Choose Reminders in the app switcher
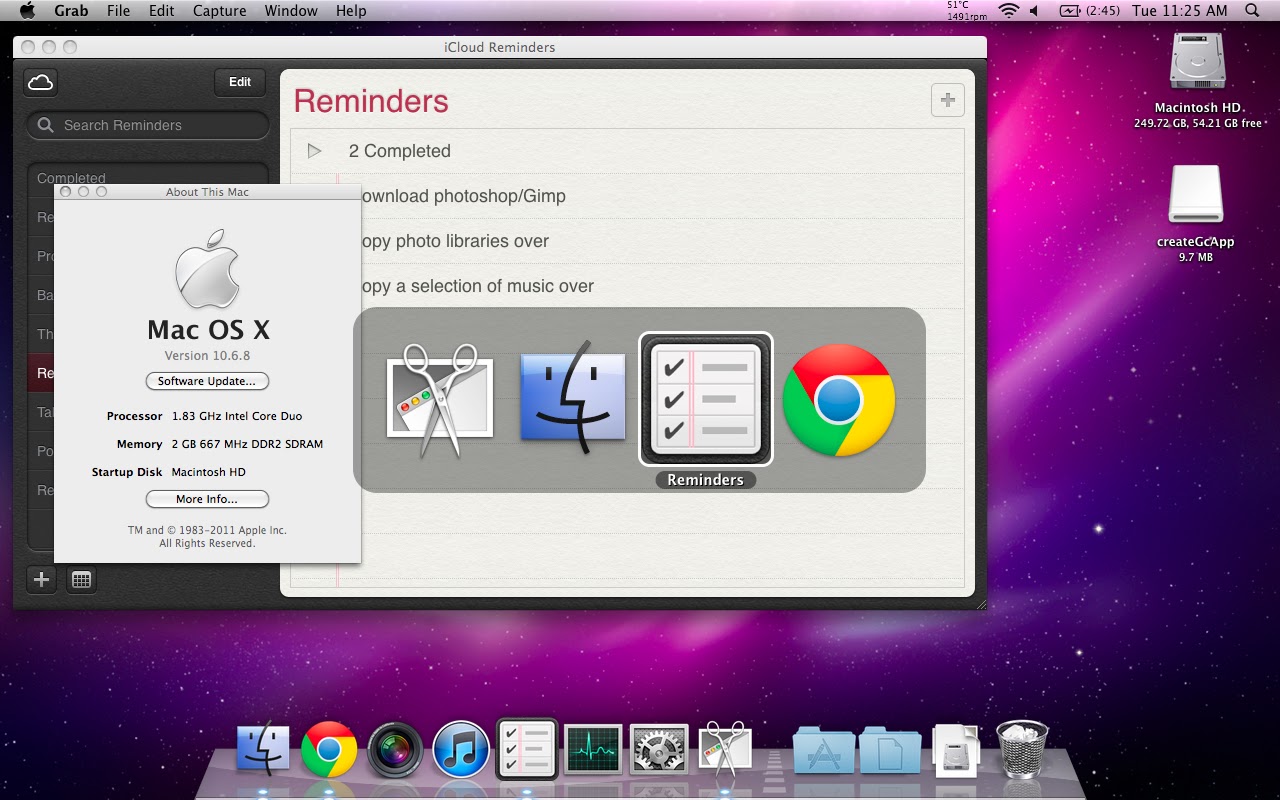Image resolution: width=1280 pixels, height=800 pixels. click(706, 400)
